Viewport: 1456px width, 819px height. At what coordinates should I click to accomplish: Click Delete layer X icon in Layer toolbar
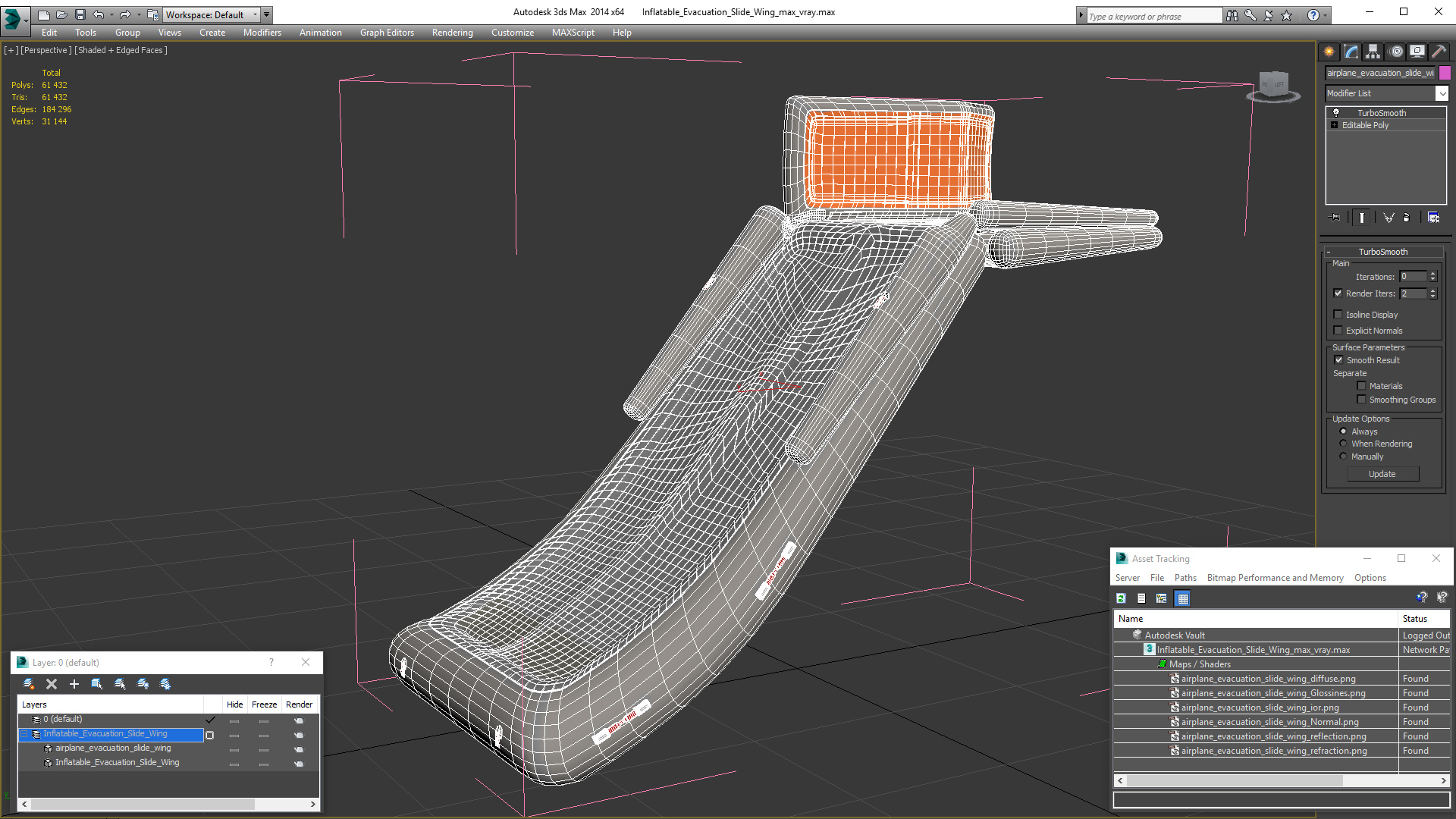click(52, 684)
